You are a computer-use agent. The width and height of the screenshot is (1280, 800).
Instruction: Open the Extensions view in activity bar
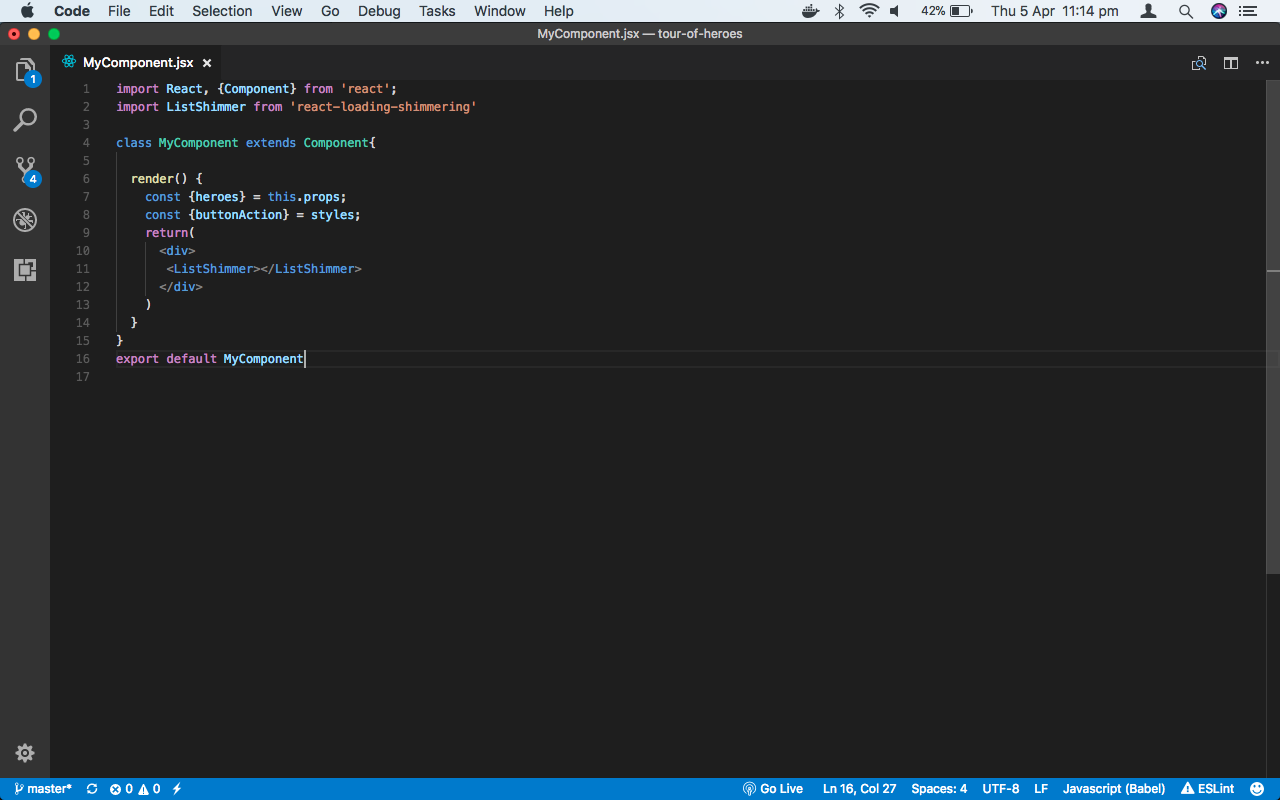click(25, 269)
